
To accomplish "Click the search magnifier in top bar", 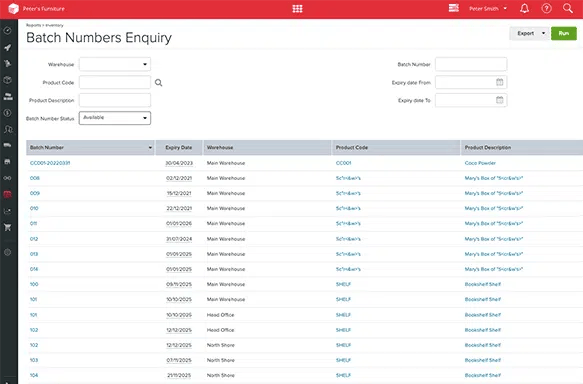I will (x=568, y=8).
